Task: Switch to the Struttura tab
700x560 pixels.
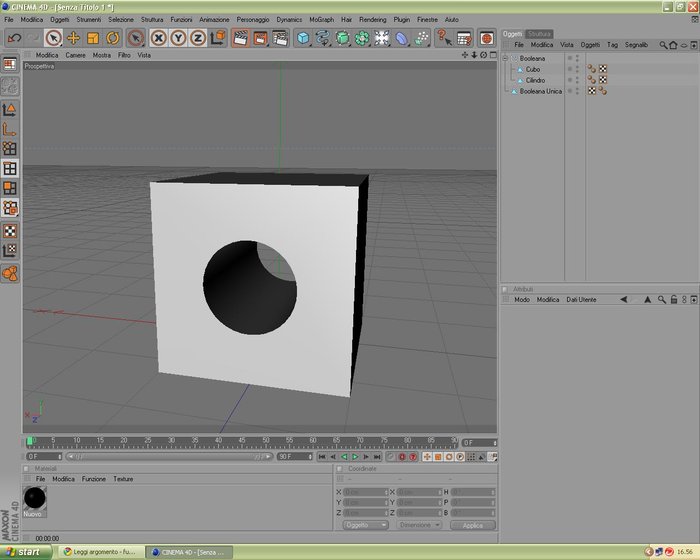Action: pyautogui.click(x=539, y=34)
